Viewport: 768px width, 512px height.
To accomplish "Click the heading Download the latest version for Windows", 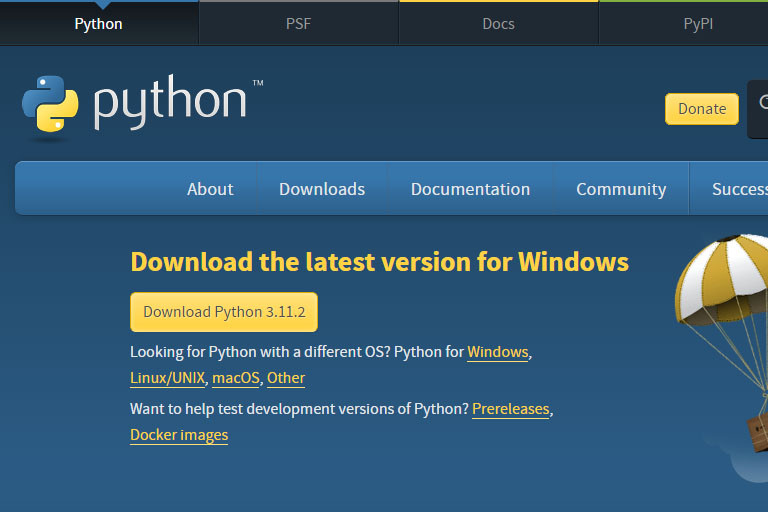I will (x=380, y=262).
